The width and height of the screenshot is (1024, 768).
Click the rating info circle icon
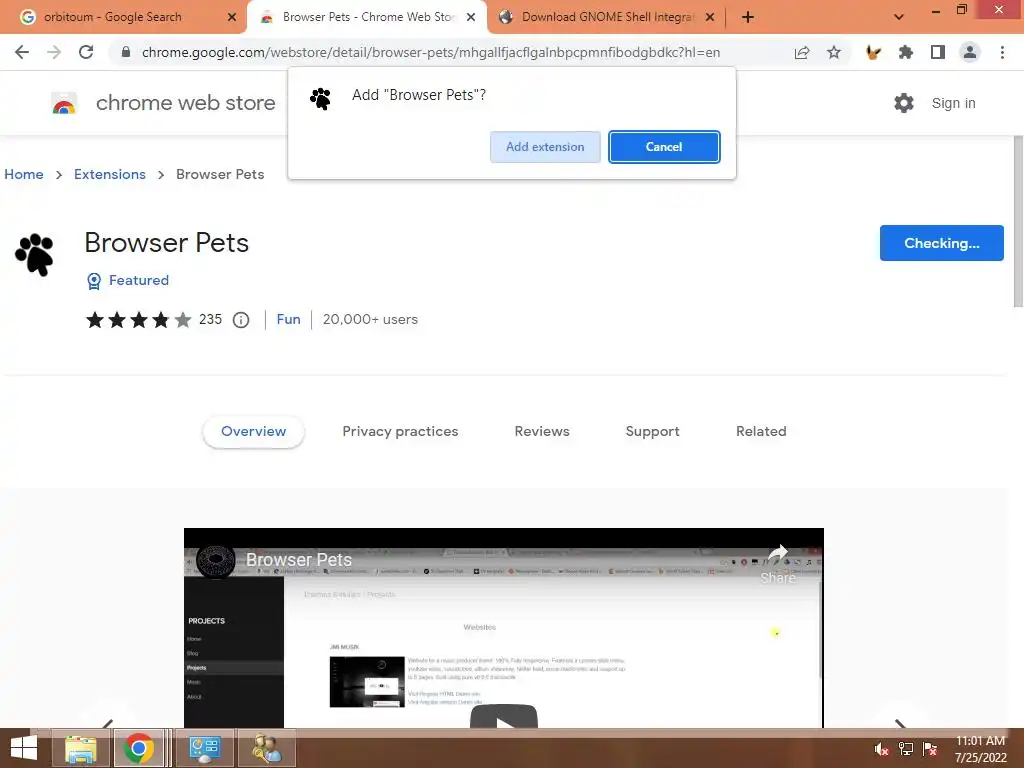pos(241,320)
